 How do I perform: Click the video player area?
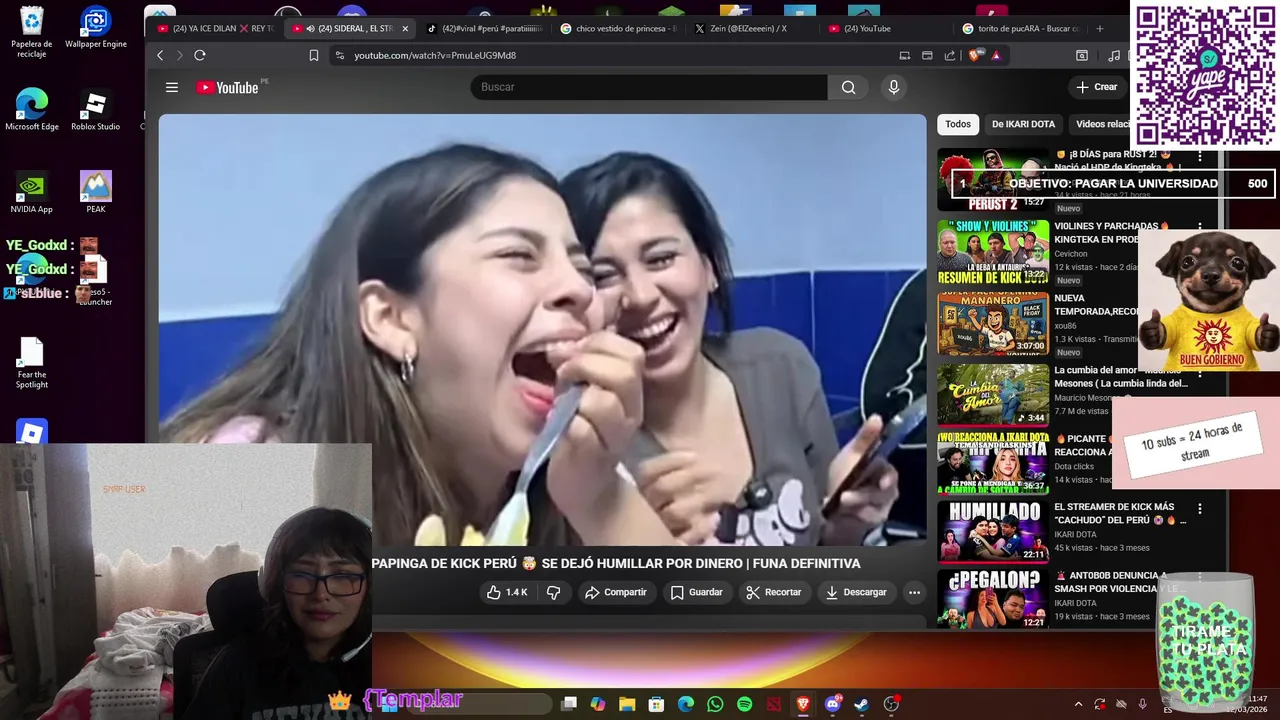[542, 330]
